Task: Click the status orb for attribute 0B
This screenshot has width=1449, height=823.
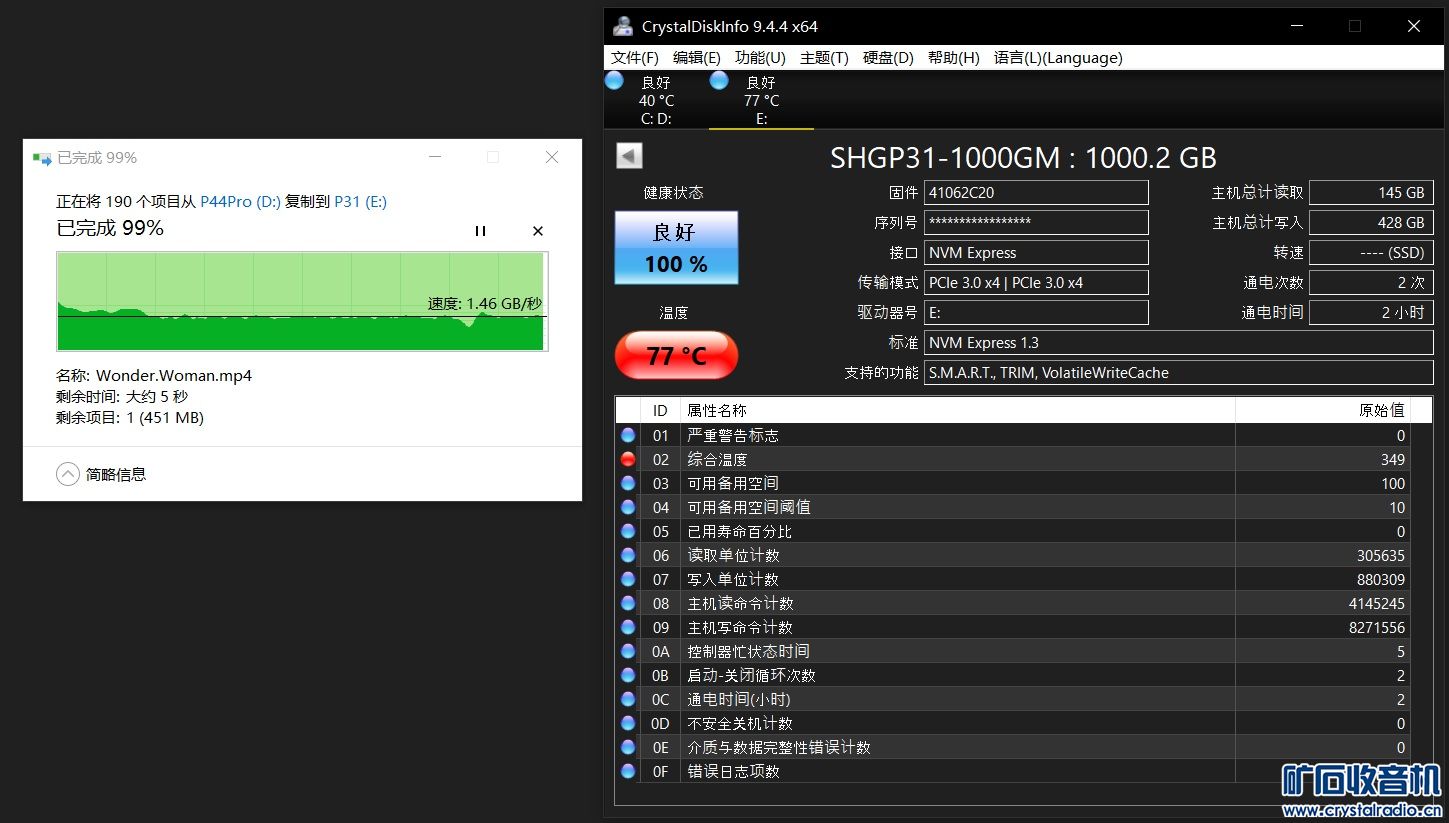Action: (628, 675)
